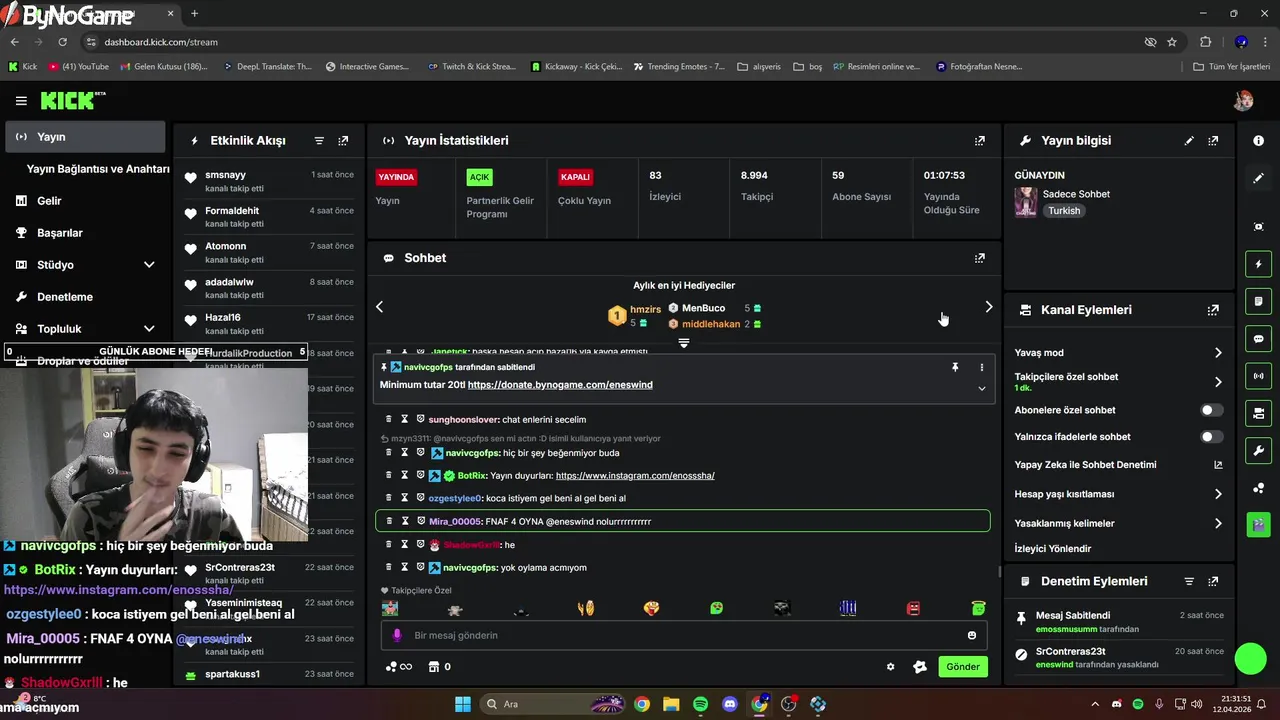Click the lightning bolt icon in right sidebar

1259,264
